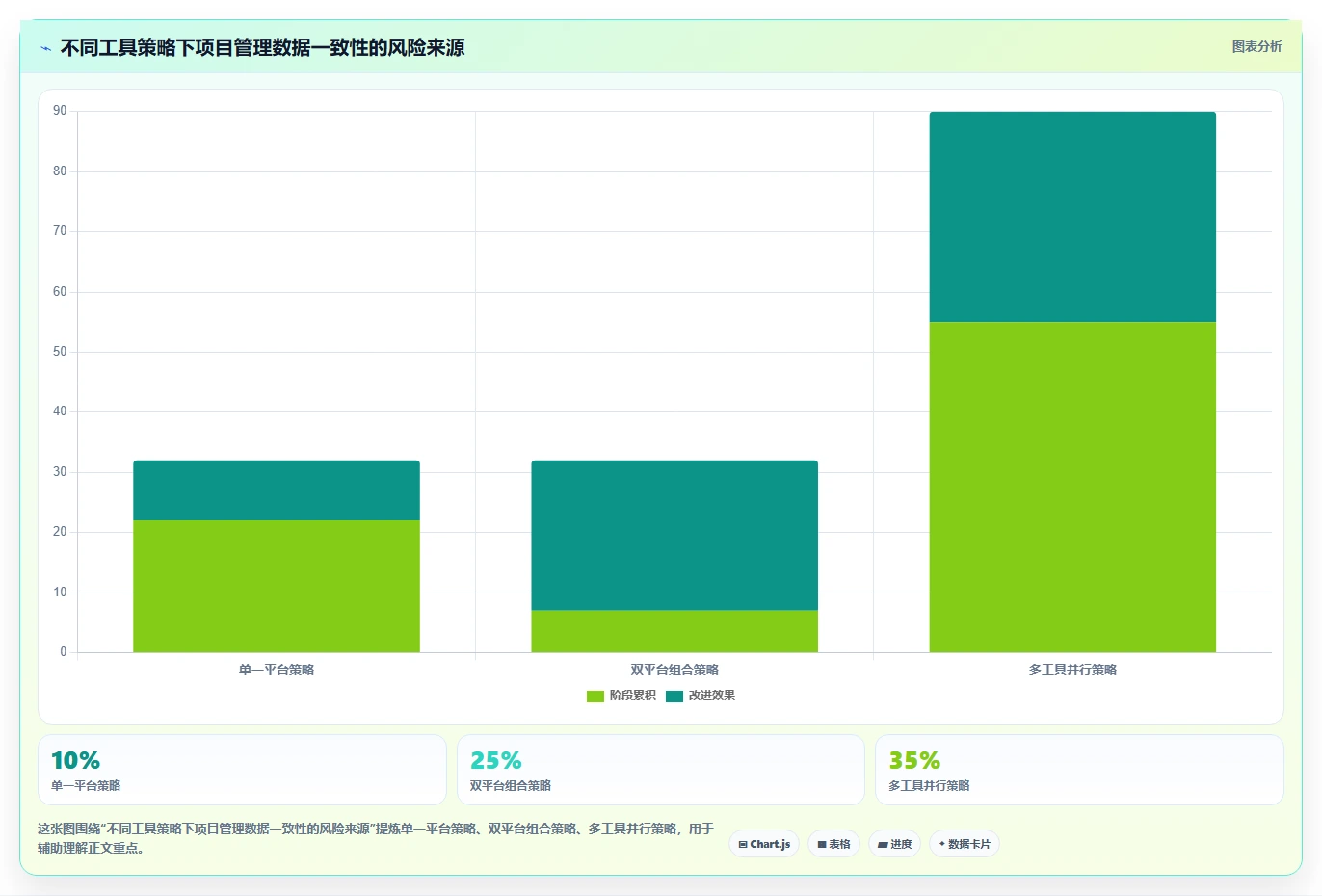Click the 双平台组合策略 x-axis label
The width and height of the screenshot is (1322, 896).
674,670
